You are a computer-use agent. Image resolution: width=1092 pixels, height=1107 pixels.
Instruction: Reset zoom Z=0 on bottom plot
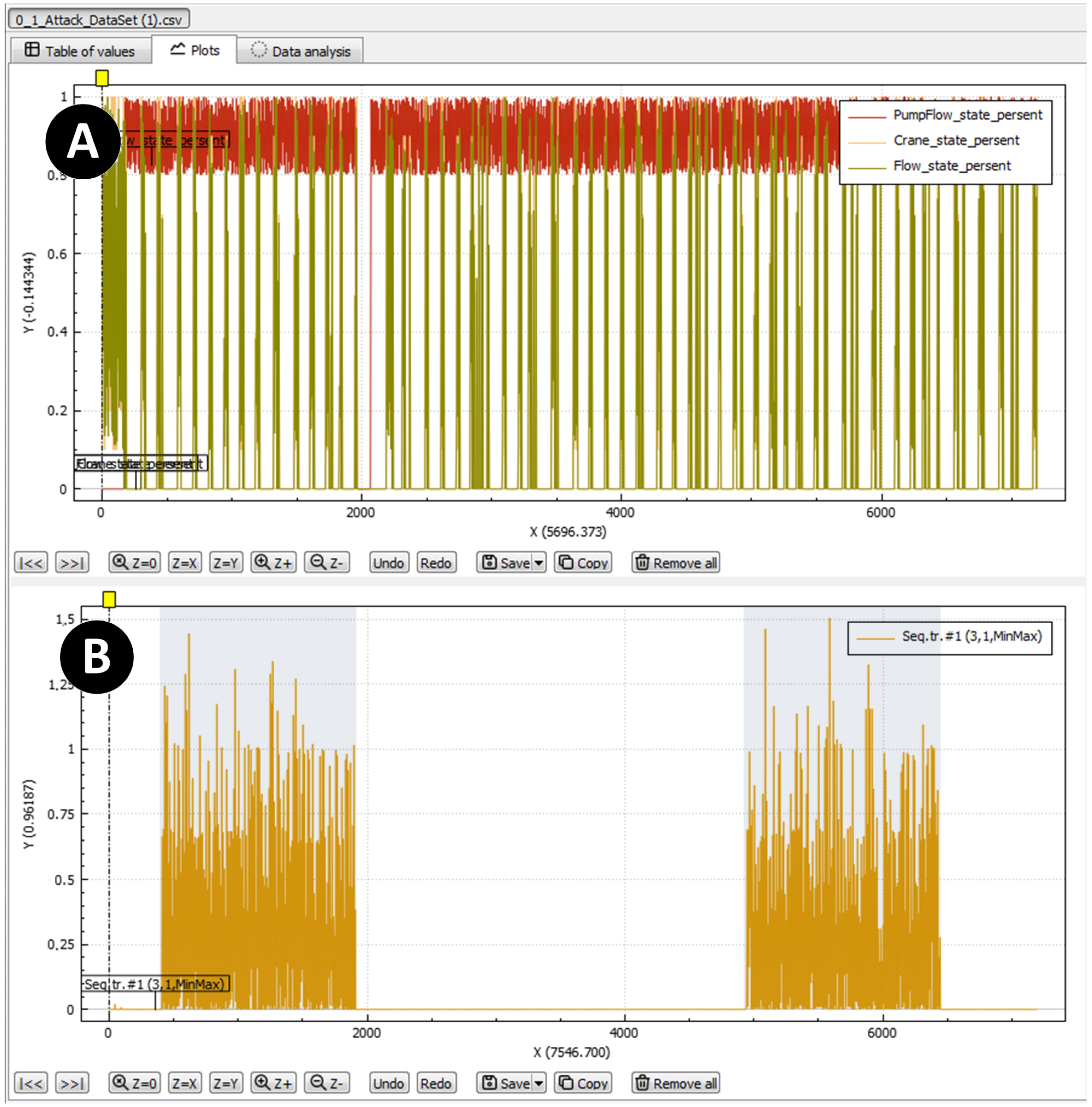point(134,1083)
